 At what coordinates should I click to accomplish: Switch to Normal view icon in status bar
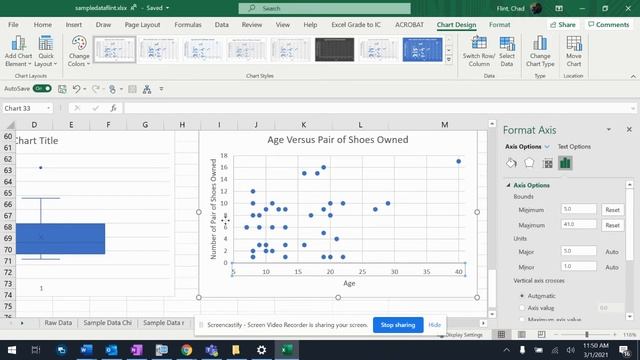pos(501,334)
